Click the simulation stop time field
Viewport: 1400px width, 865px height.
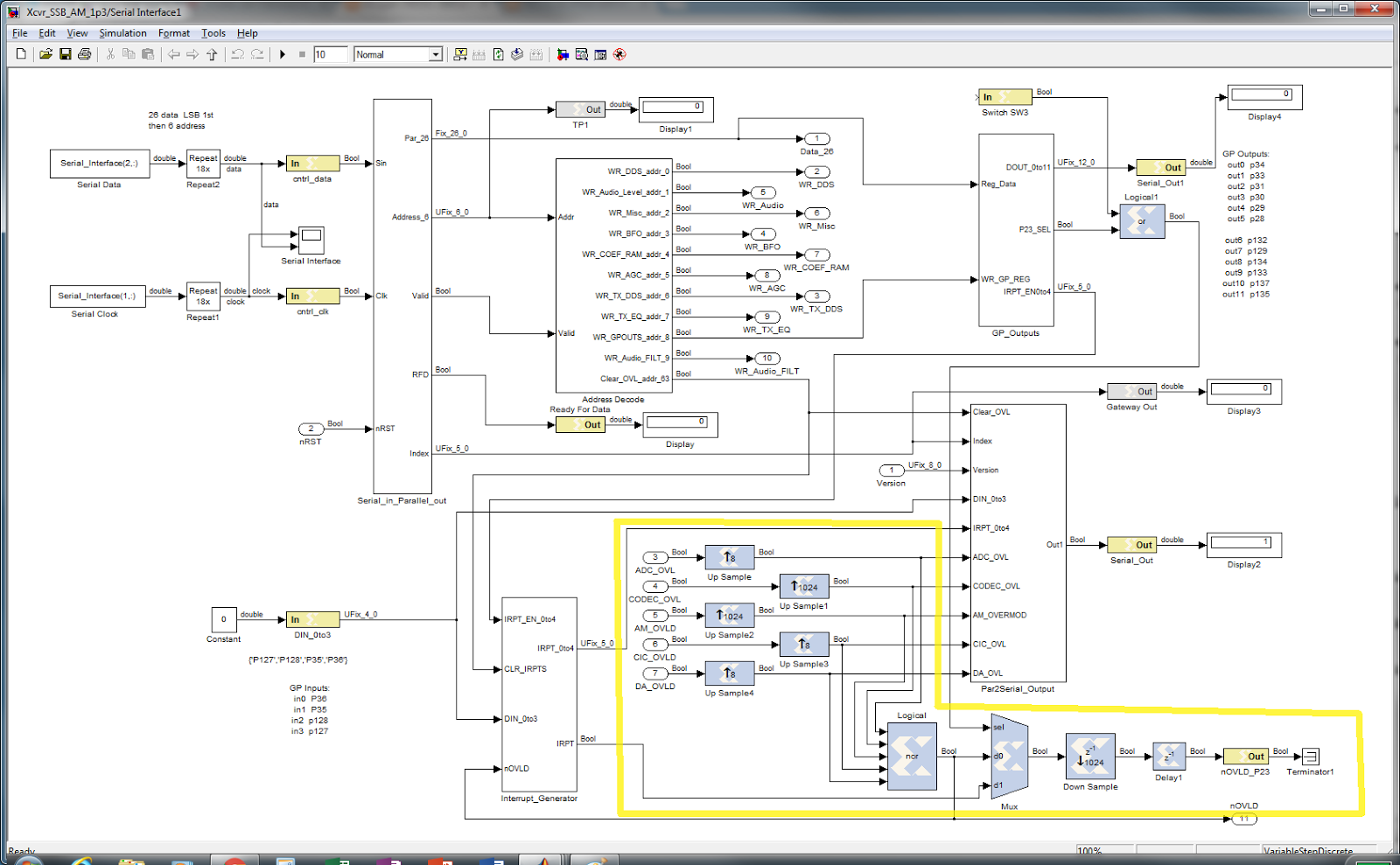[x=331, y=54]
